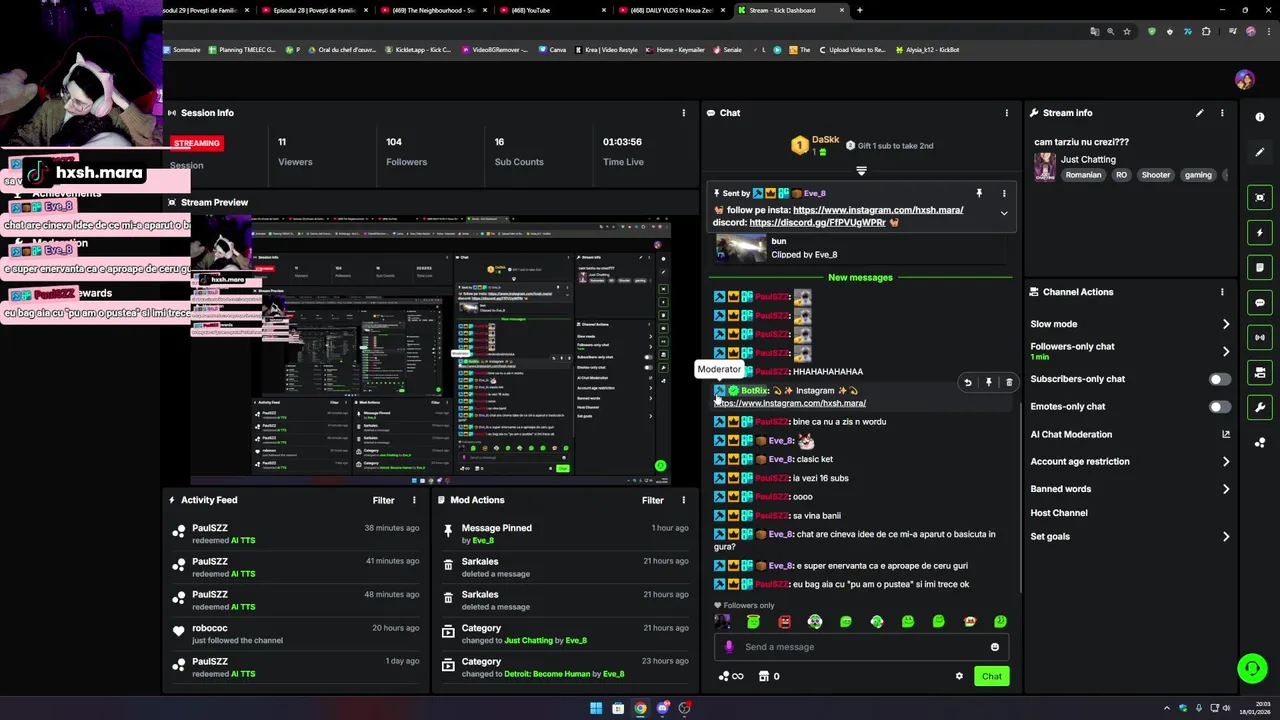Screen dimensions: 1280x720
Task: Jump to New messages divider
Action: [860, 277]
